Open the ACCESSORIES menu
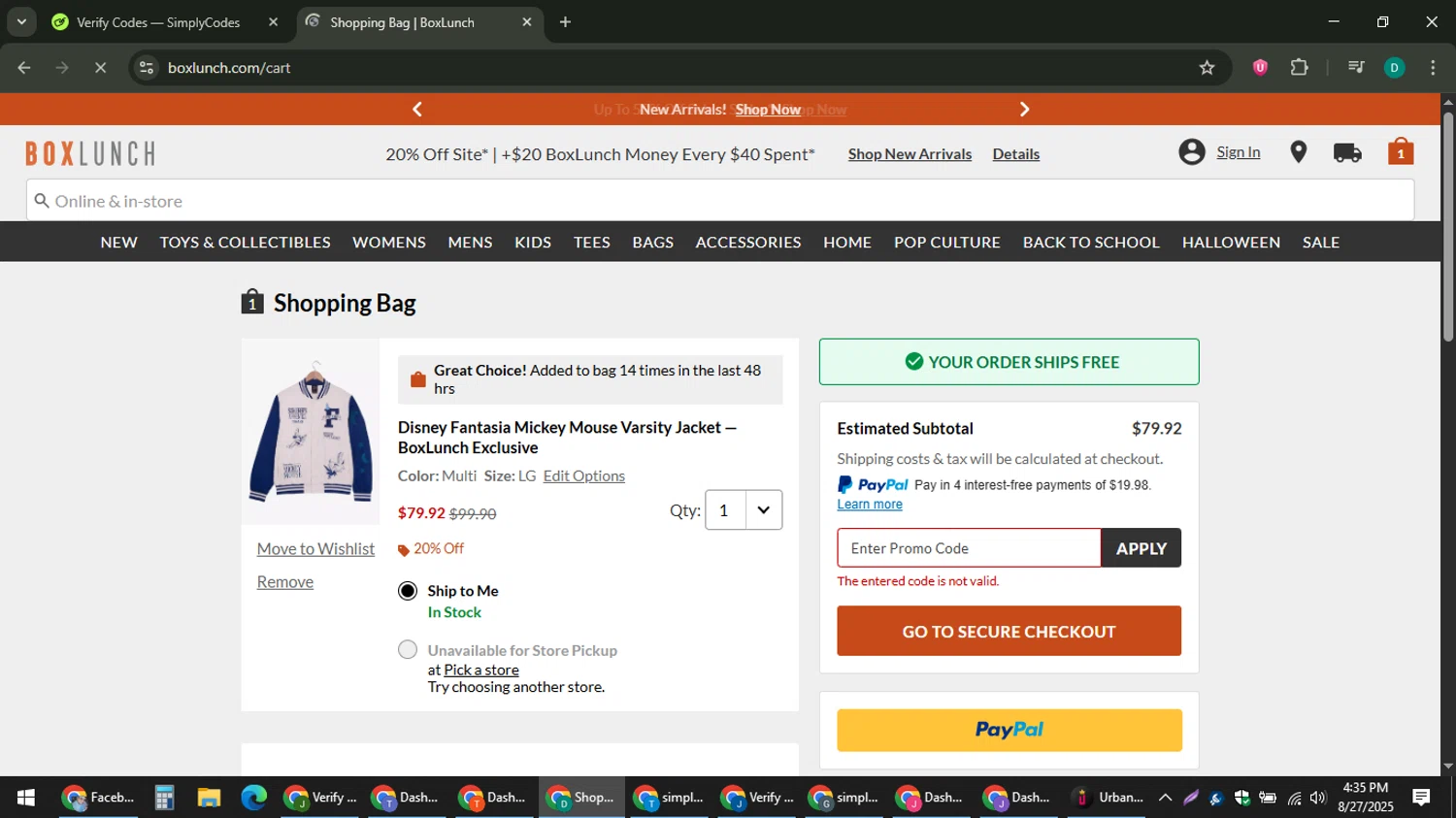Image resolution: width=1456 pixels, height=818 pixels. tap(748, 243)
